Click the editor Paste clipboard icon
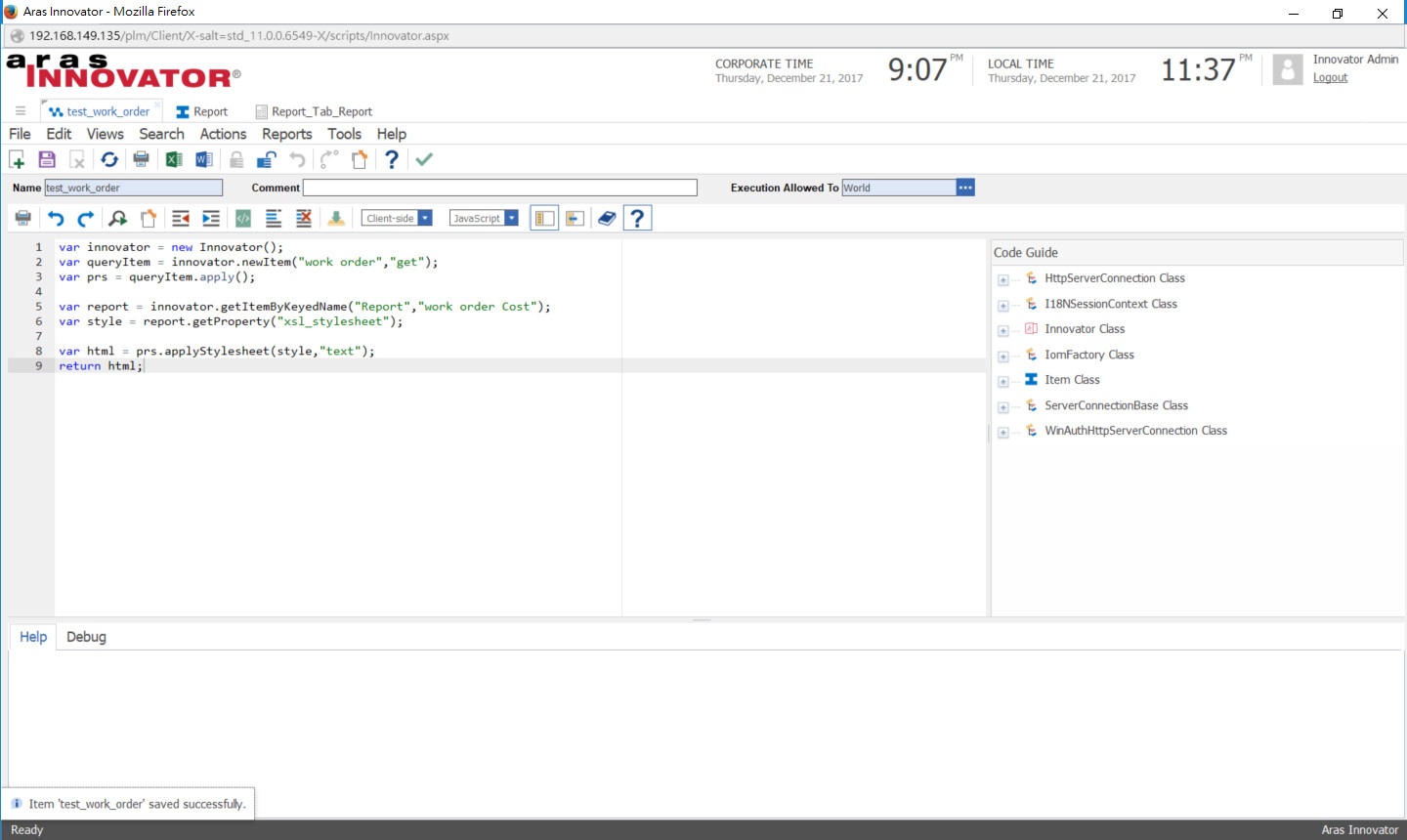Image resolution: width=1407 pixels, height=840 pixels. (149, 218)
